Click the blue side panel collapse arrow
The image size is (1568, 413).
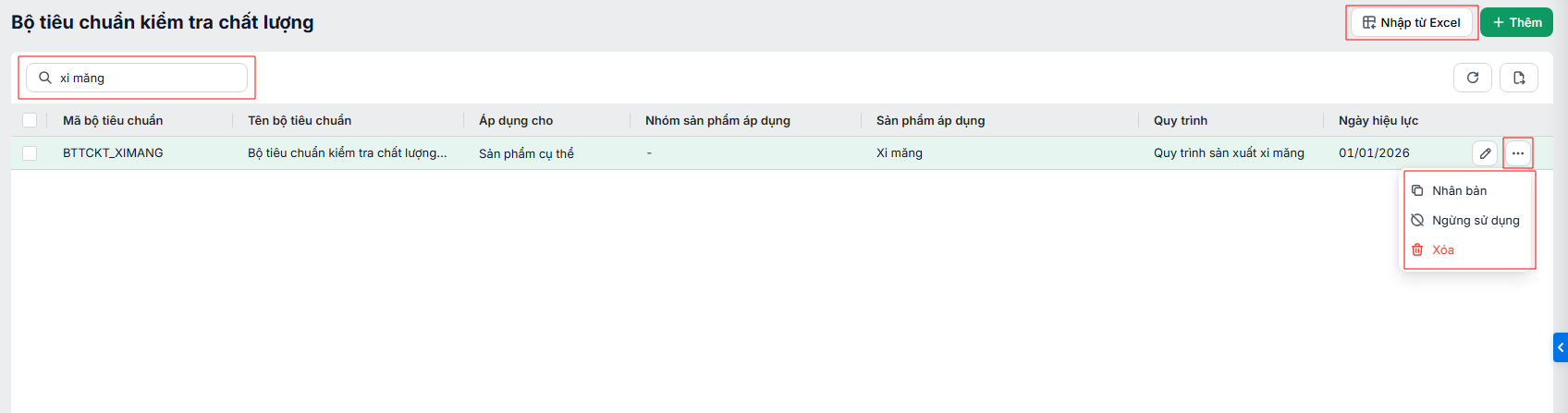[x=1561, y=347]
